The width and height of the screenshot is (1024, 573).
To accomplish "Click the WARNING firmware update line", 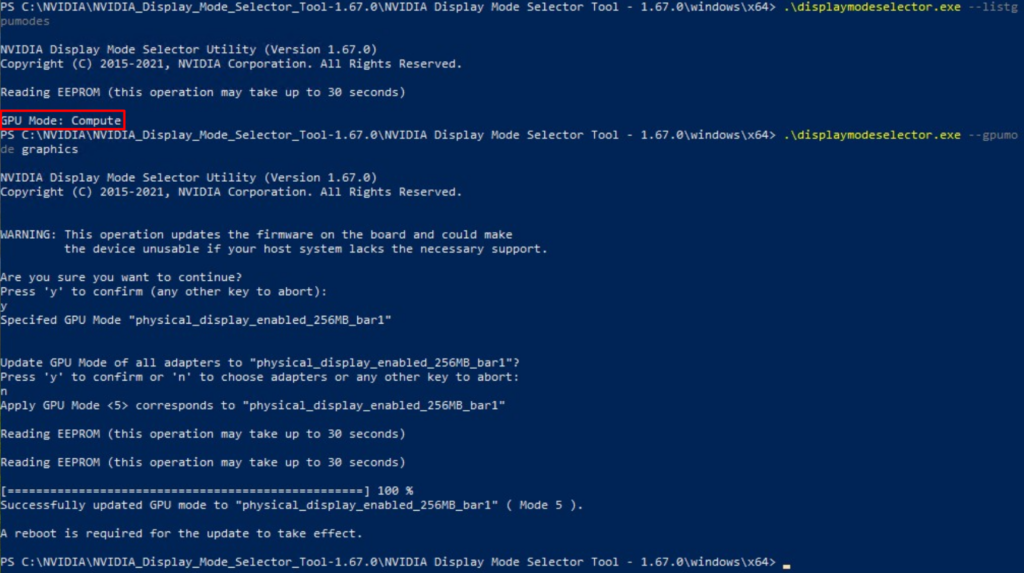I will tap(256, 235).
